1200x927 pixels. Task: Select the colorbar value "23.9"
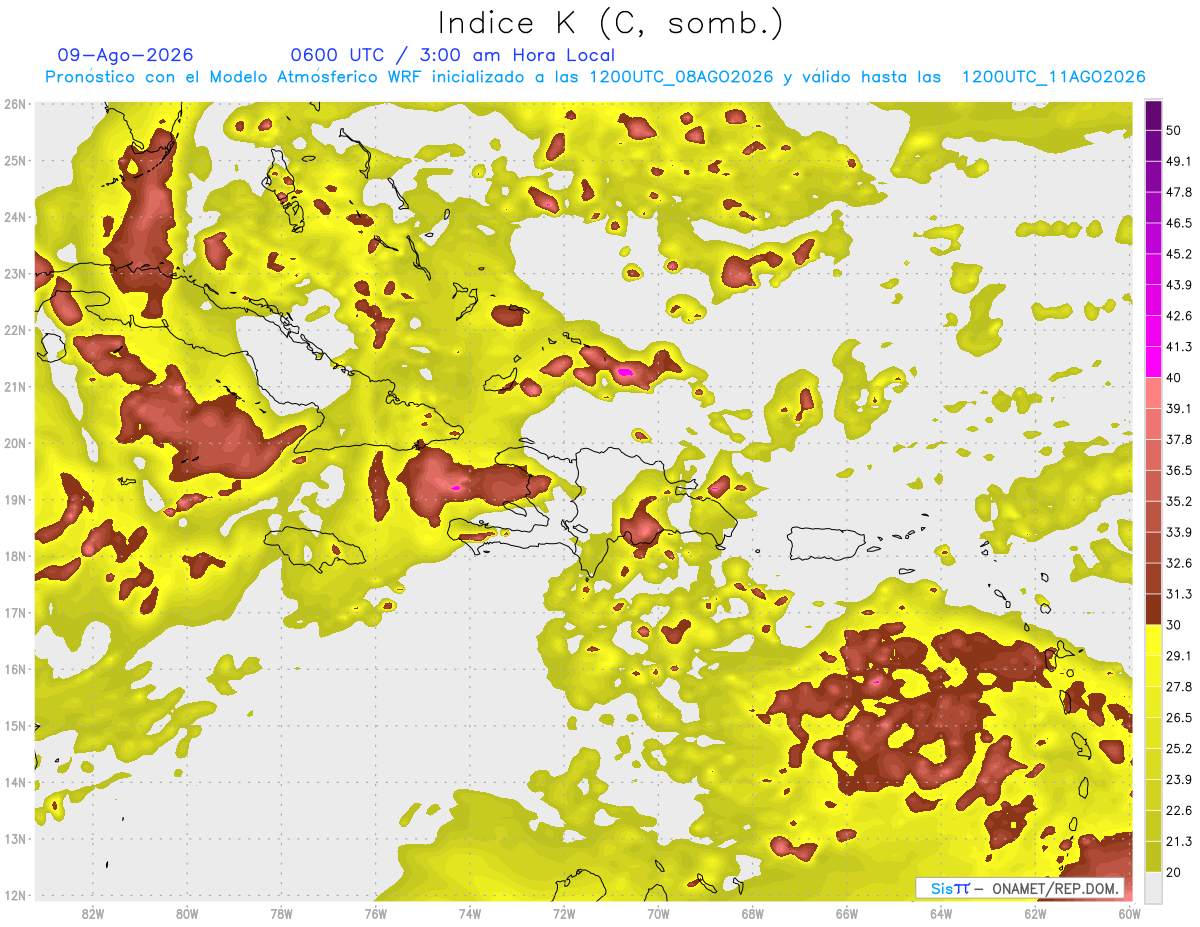coord(1179,780)
